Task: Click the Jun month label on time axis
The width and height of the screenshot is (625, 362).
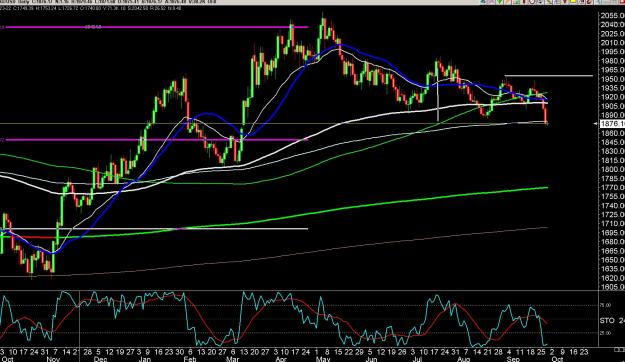Action: [371, 359]
